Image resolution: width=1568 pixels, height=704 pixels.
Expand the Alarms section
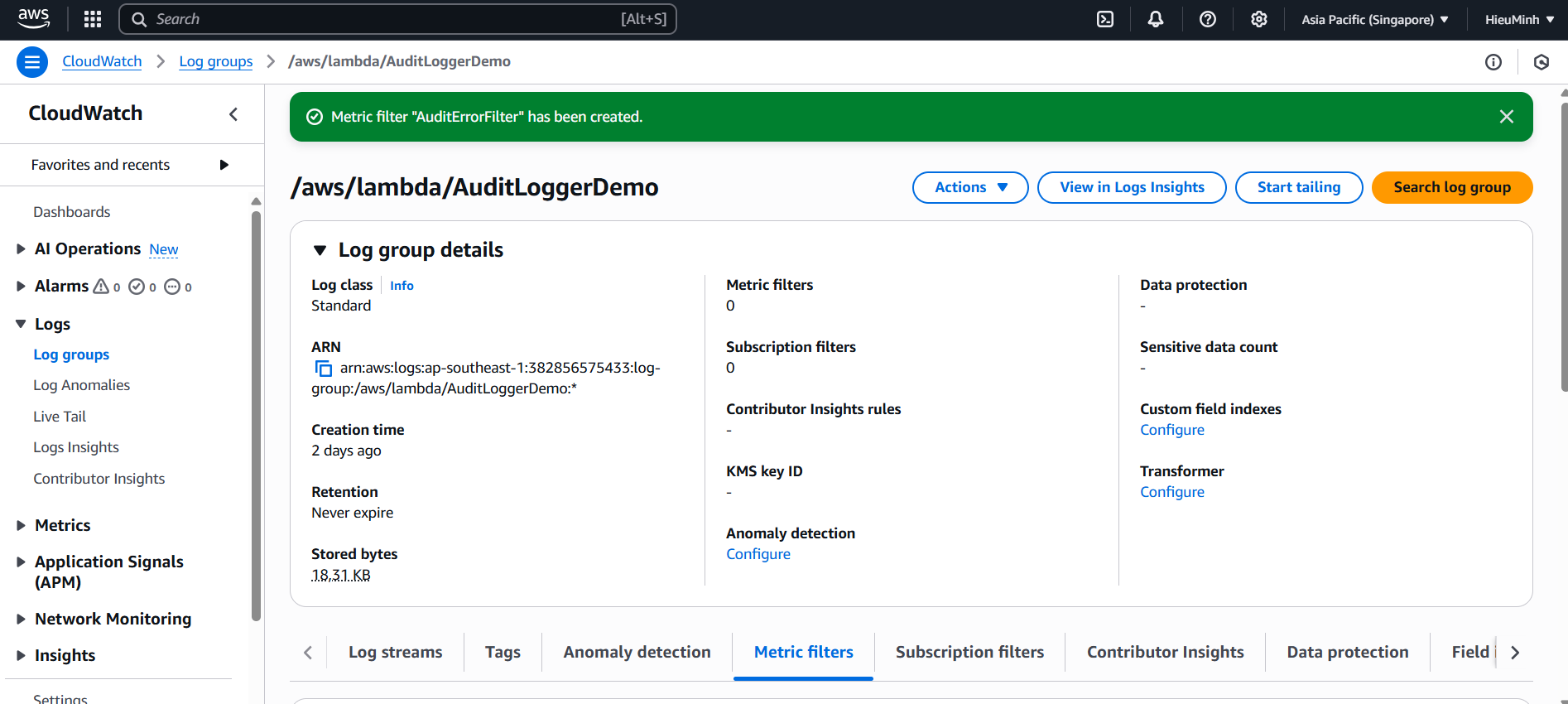pyautogui.click(x=21, y=286)
